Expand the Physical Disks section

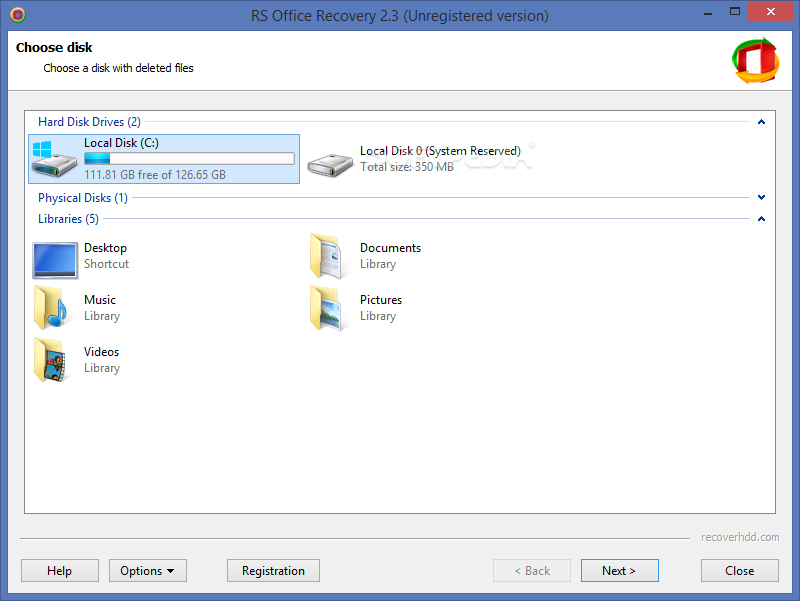(x=761, y=197)
